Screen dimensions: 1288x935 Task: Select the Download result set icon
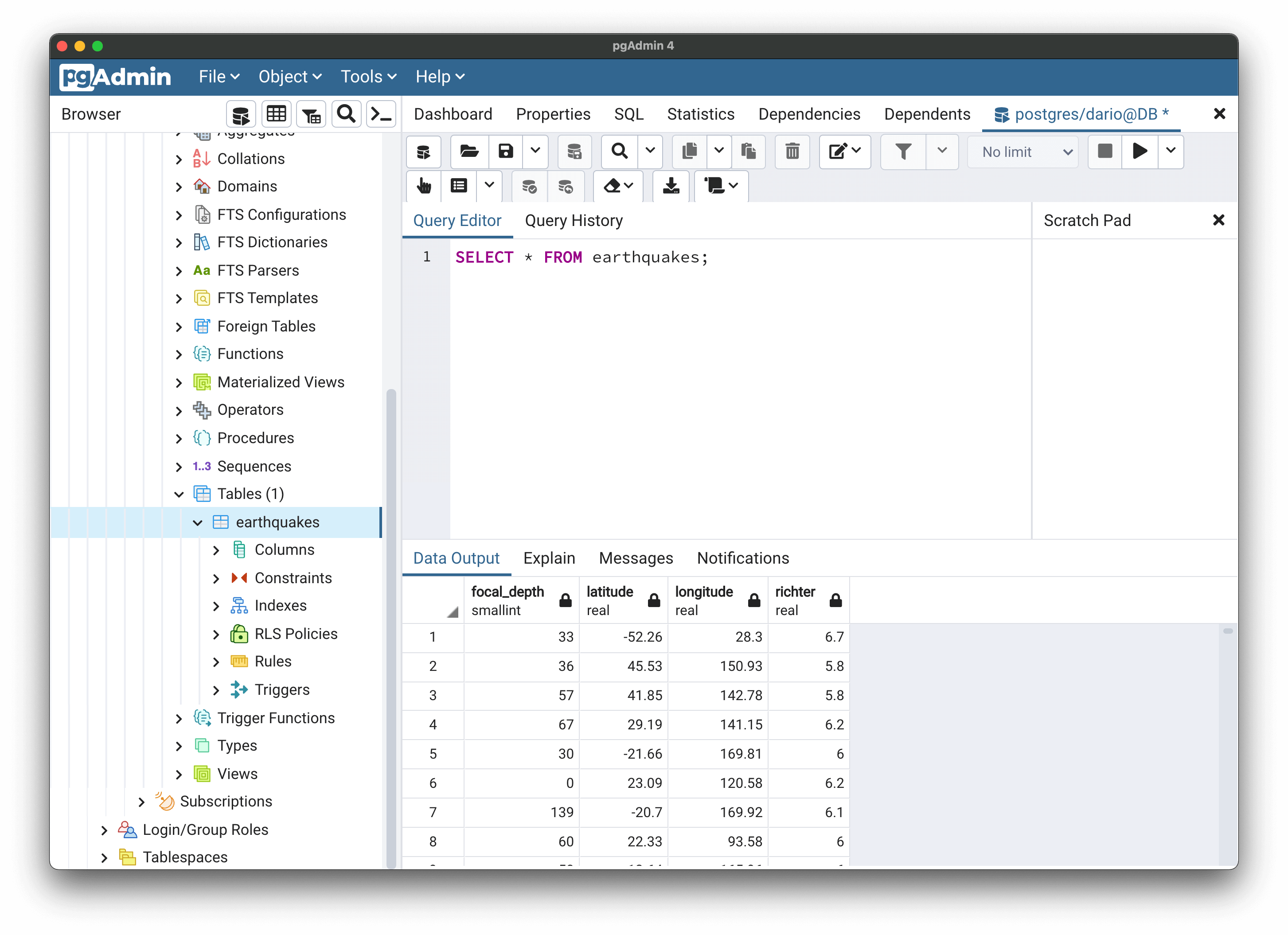coord(670,186)
